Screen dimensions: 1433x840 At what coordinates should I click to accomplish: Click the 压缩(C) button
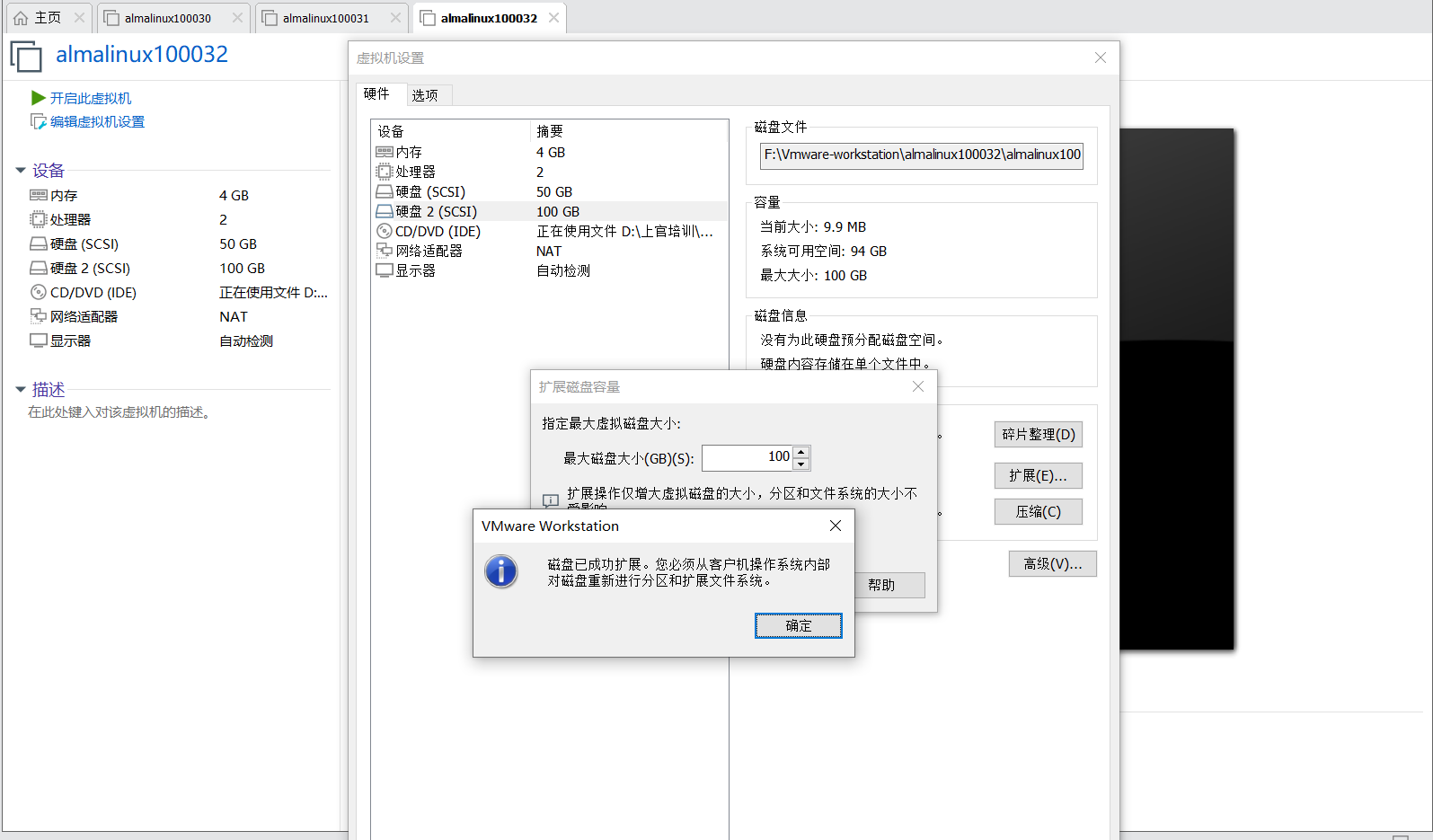[1039, 511]
